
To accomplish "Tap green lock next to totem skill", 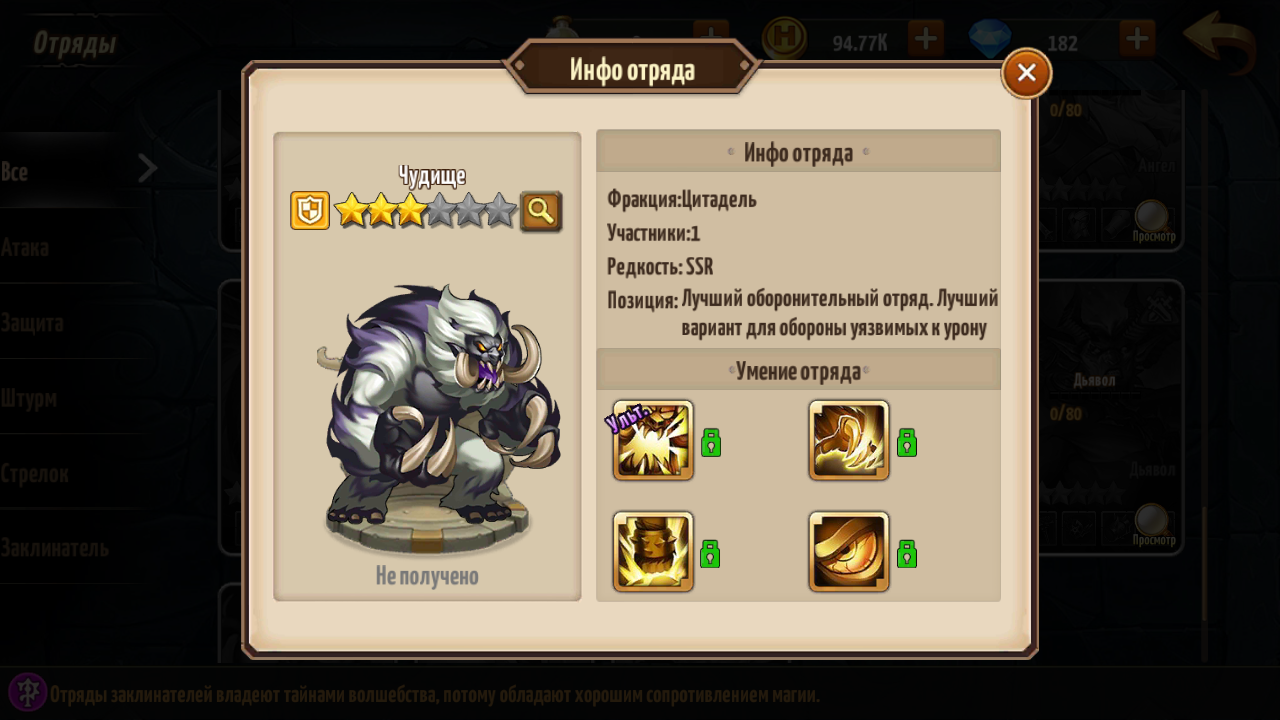I will tap(710, 553).
